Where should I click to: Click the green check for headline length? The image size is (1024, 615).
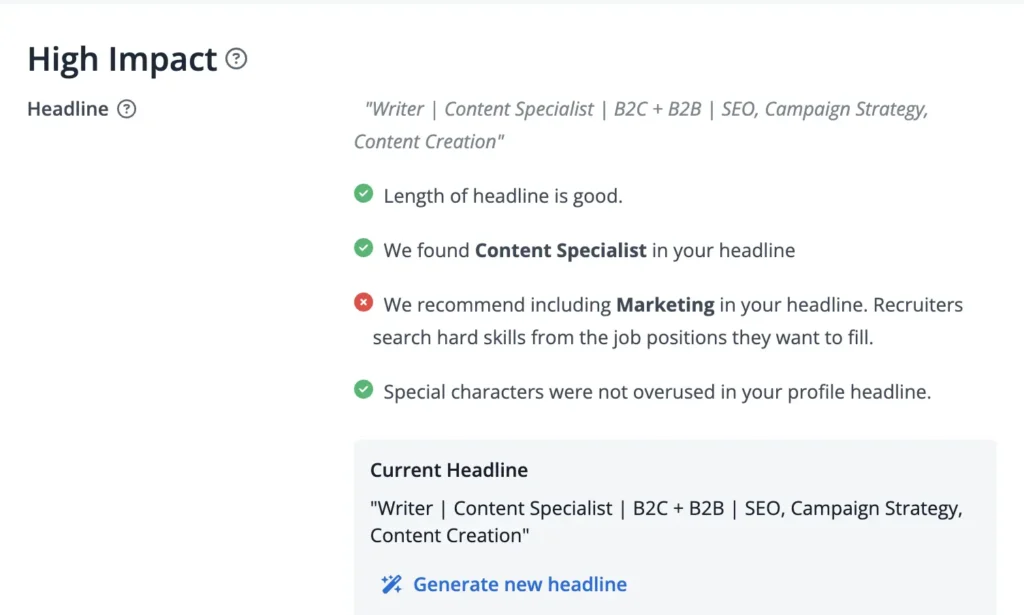click(x=363, y=192)
